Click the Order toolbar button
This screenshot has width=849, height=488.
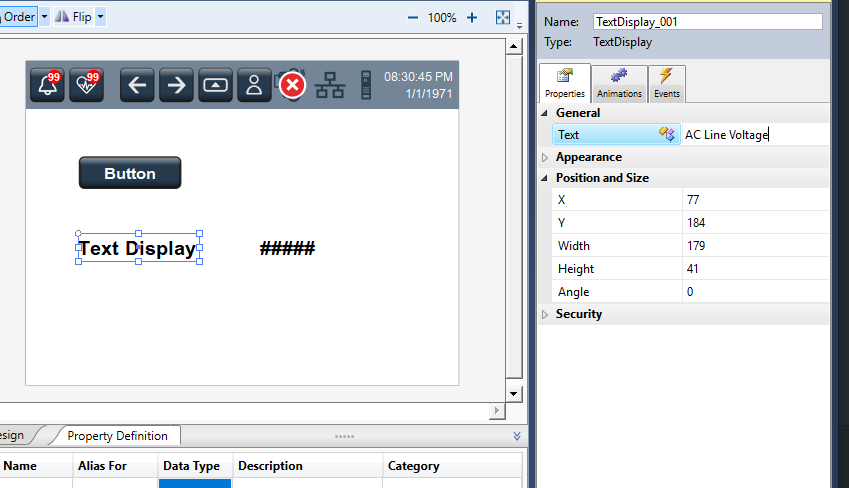[x=19, y=17]
